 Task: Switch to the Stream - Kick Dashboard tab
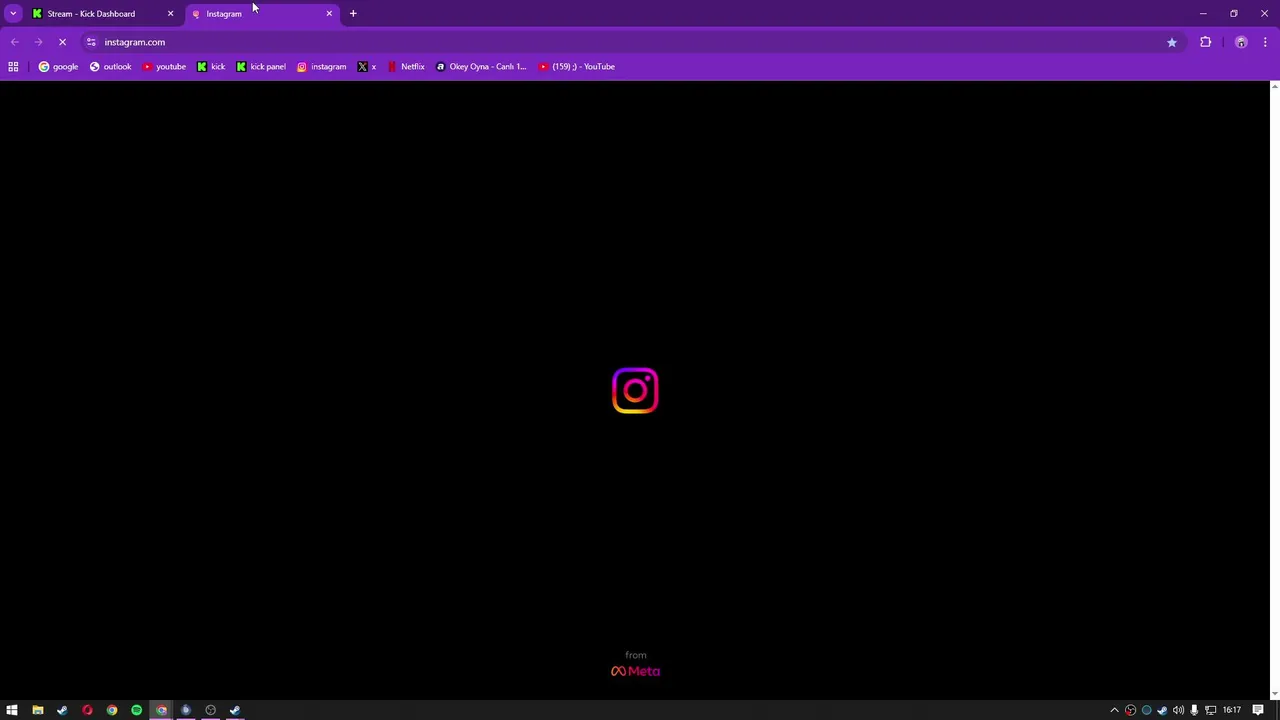click(102, 14)
